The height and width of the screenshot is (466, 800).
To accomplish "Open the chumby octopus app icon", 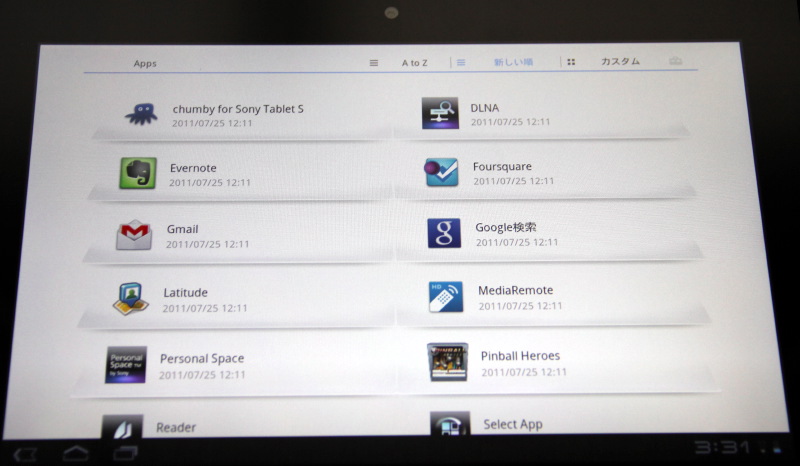I will click(x=141, y=114).
